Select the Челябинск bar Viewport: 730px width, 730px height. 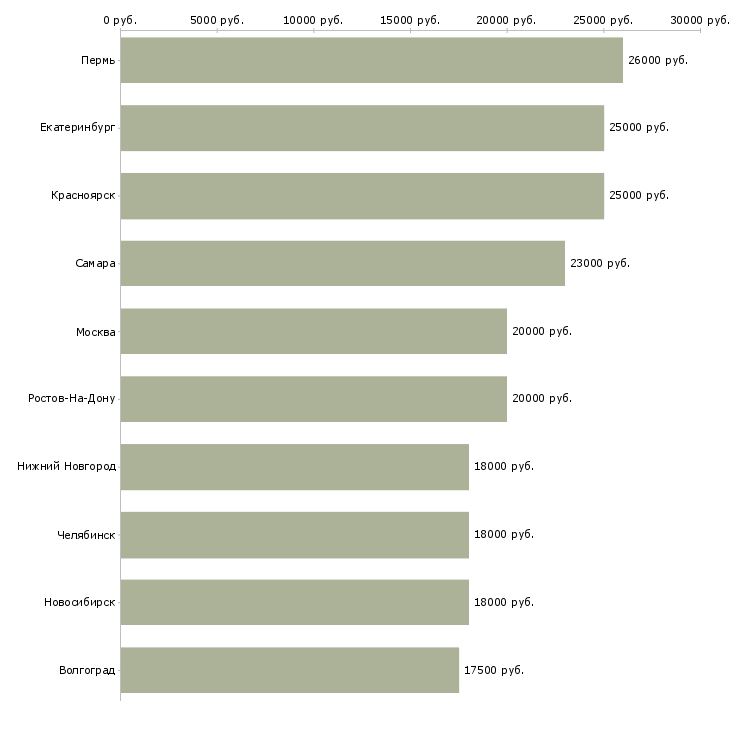294,534
